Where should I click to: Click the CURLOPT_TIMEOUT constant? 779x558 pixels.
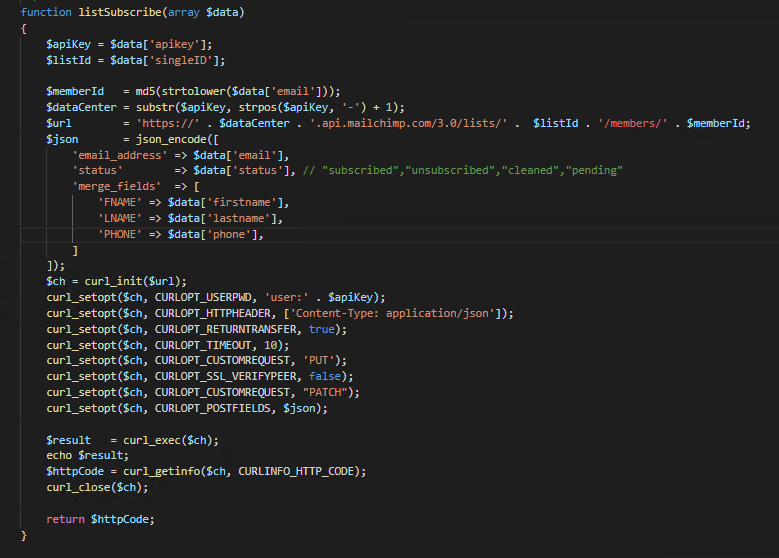(x=203, y=345)
